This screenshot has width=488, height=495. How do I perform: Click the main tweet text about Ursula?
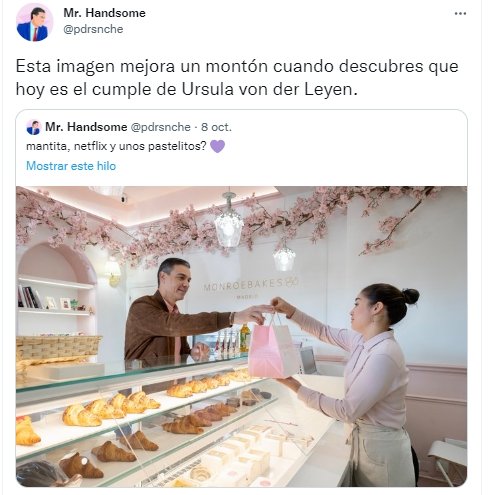pos(237,77)
